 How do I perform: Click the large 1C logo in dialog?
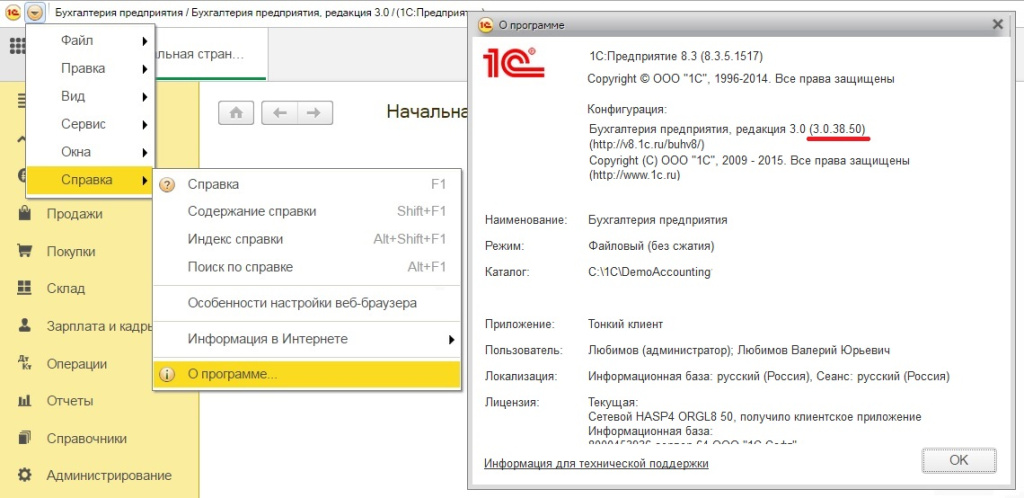click(513, 63)
